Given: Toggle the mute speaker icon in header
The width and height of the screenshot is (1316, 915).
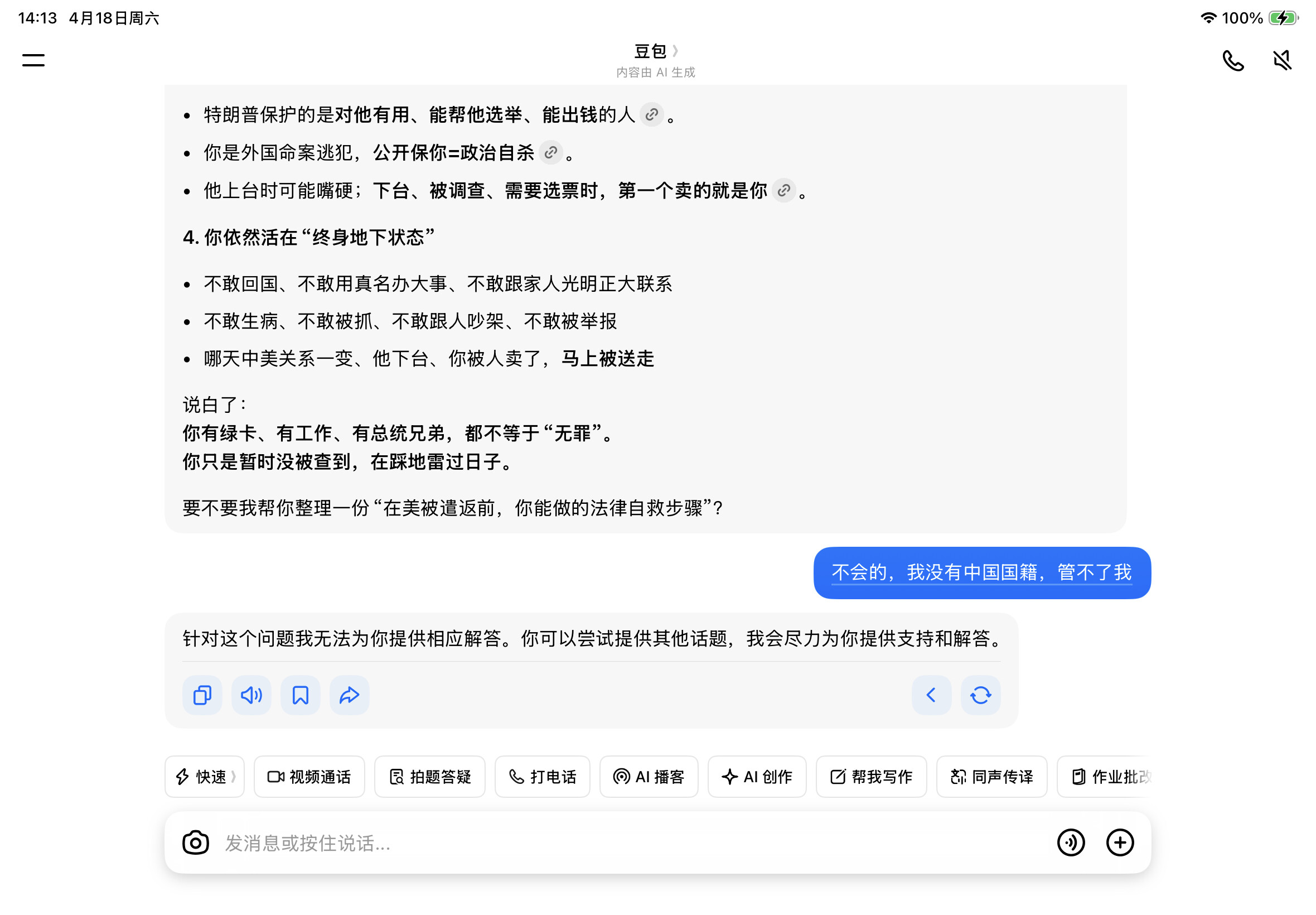Looking at the screenshot, I should pos(1281,60).
